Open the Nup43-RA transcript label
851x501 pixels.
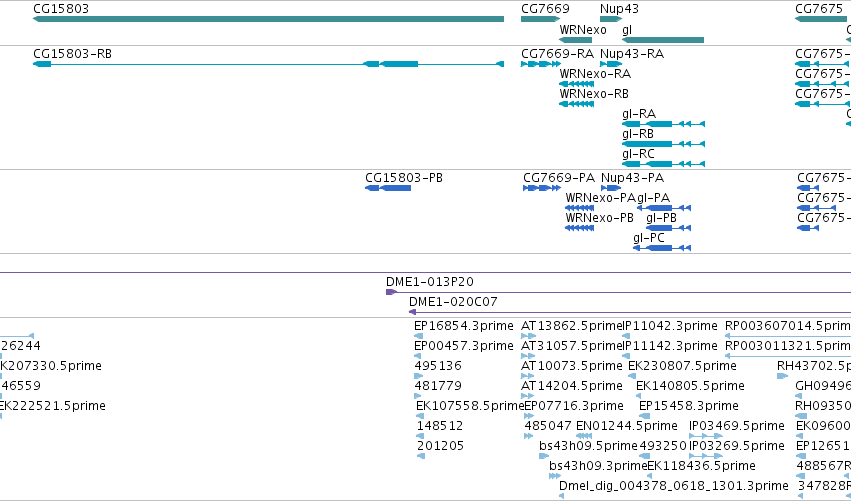click(x=632, y=54)
